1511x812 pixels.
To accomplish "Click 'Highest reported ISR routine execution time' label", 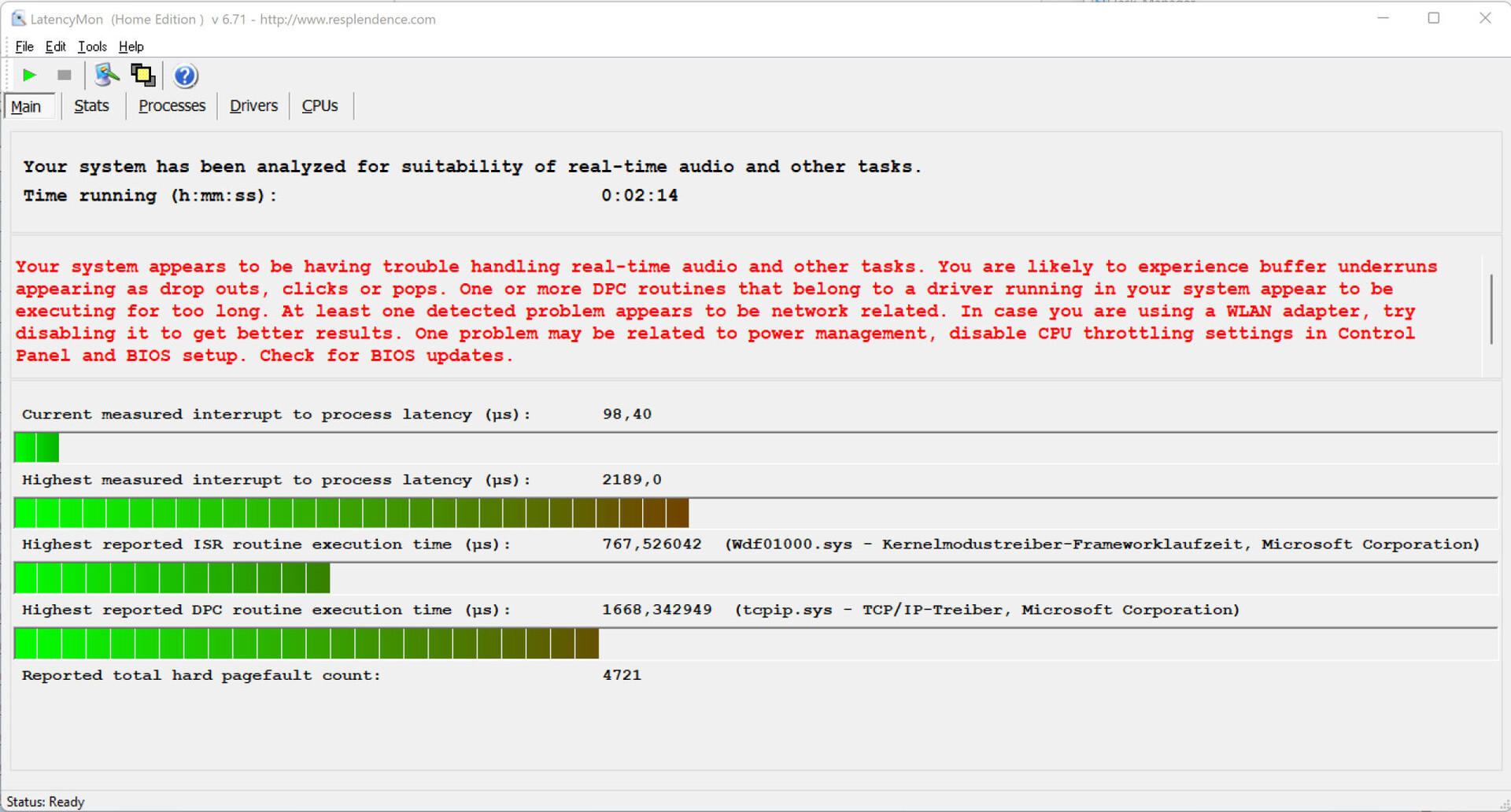I will click(266, 544).
